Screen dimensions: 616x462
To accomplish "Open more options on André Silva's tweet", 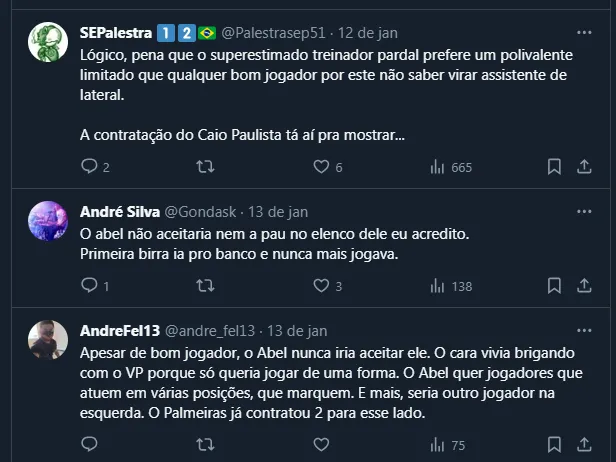I will pos(584,211).
